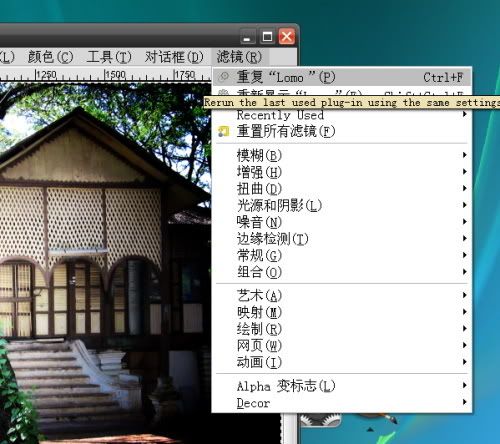Minimize the image editor window

point(248,37)
